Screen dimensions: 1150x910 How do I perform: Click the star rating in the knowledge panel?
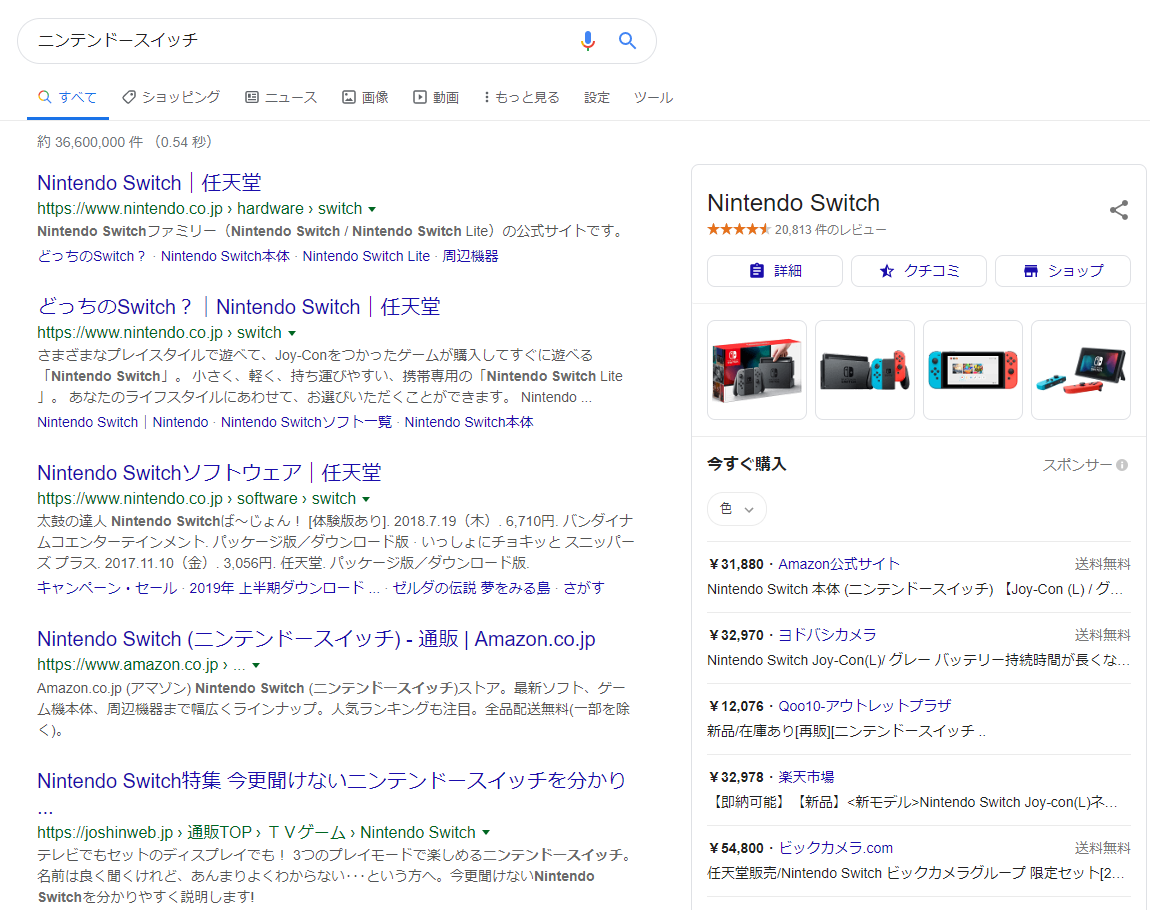tap(739, 230)
